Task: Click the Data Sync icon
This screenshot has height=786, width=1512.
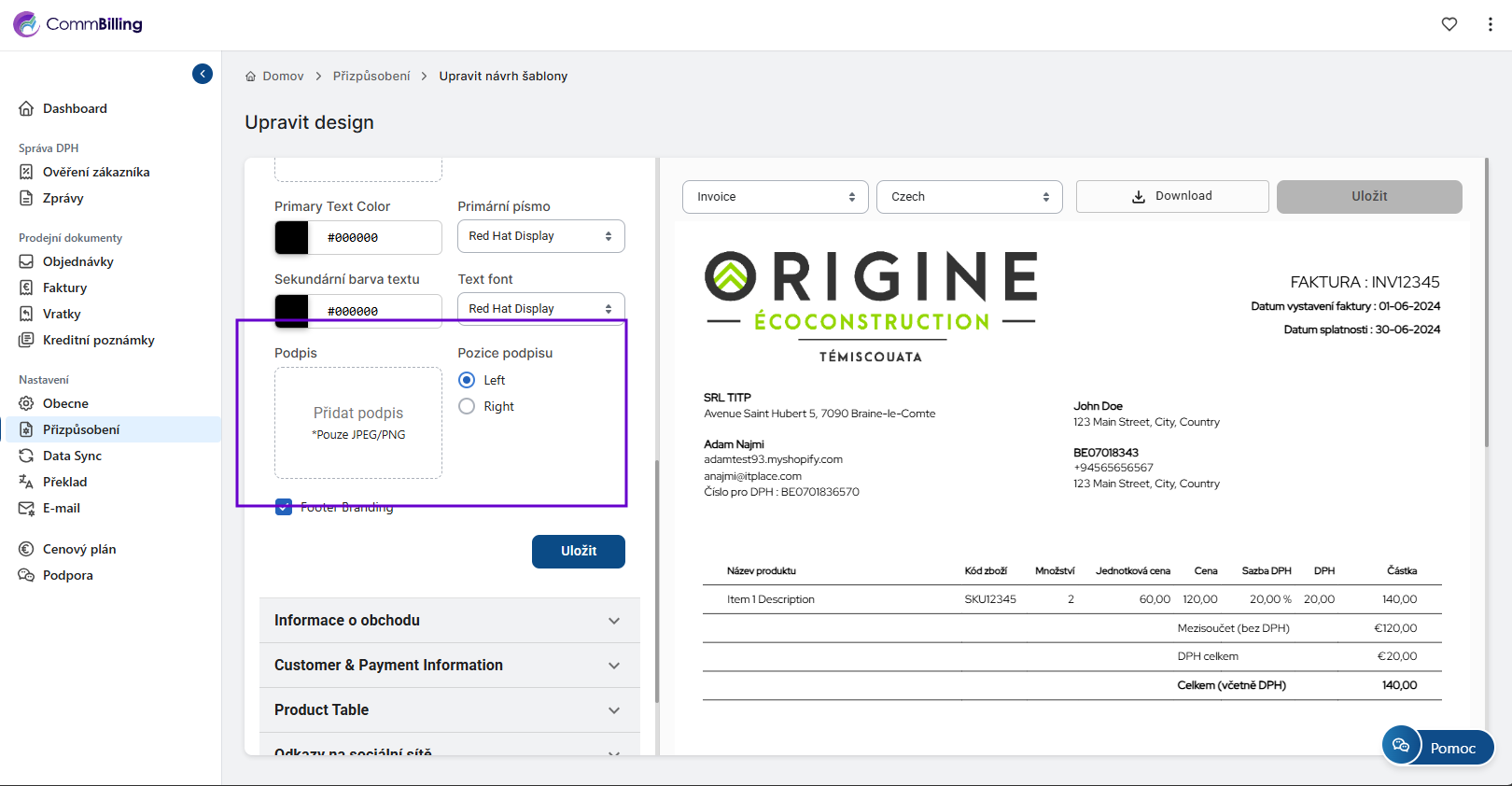Action: (26, 456)
